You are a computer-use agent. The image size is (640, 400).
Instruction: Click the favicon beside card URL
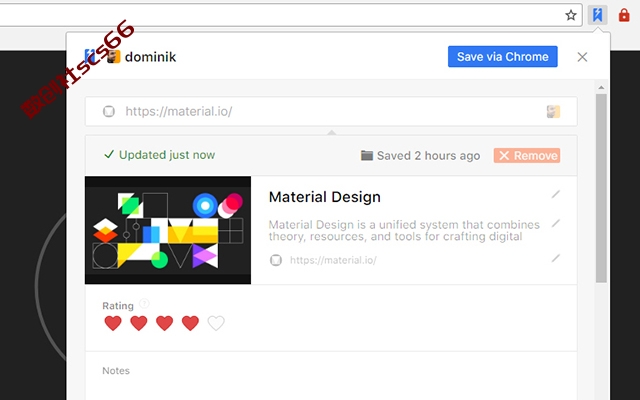pos(276,260)
